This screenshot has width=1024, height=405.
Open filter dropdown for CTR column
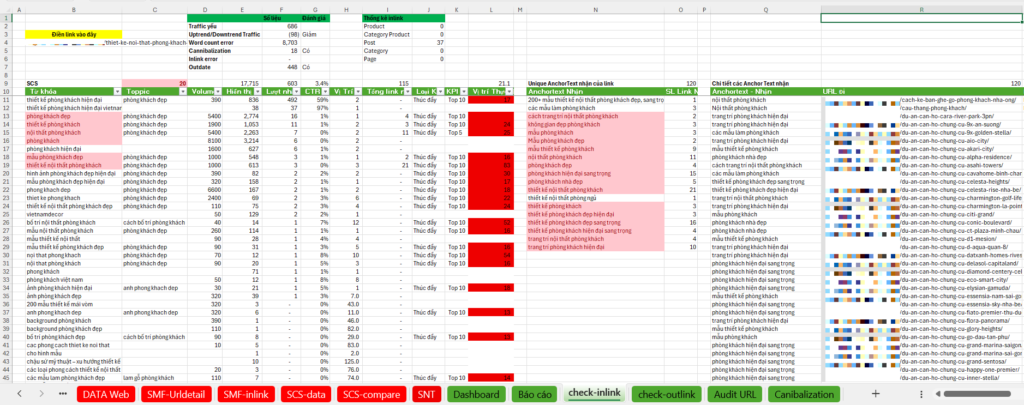325,92
